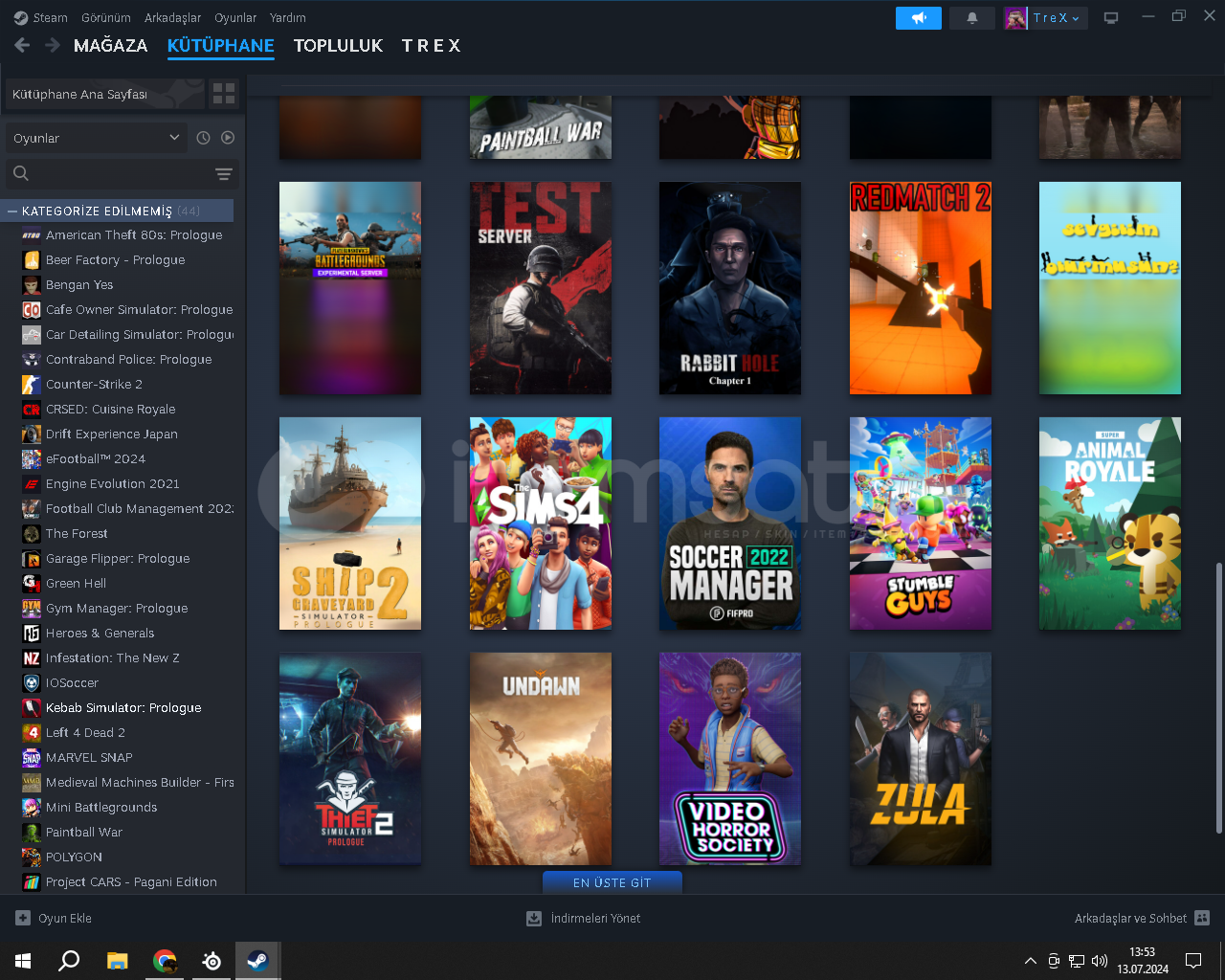The image size is (1225, 980).
Task: Click the plus icon for Oyun Ekle
Action: coord(23,918)
